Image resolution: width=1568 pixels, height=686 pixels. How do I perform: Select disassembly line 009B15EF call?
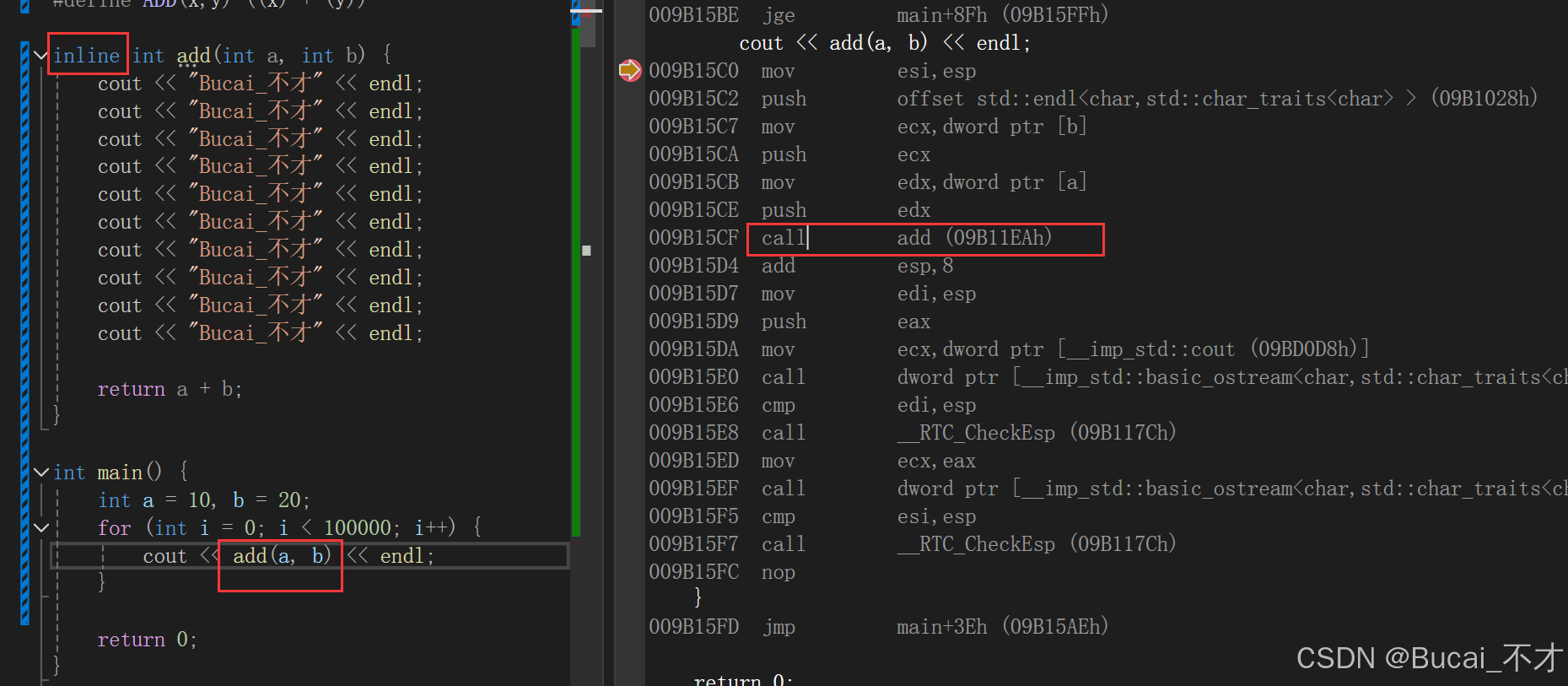1107,489
